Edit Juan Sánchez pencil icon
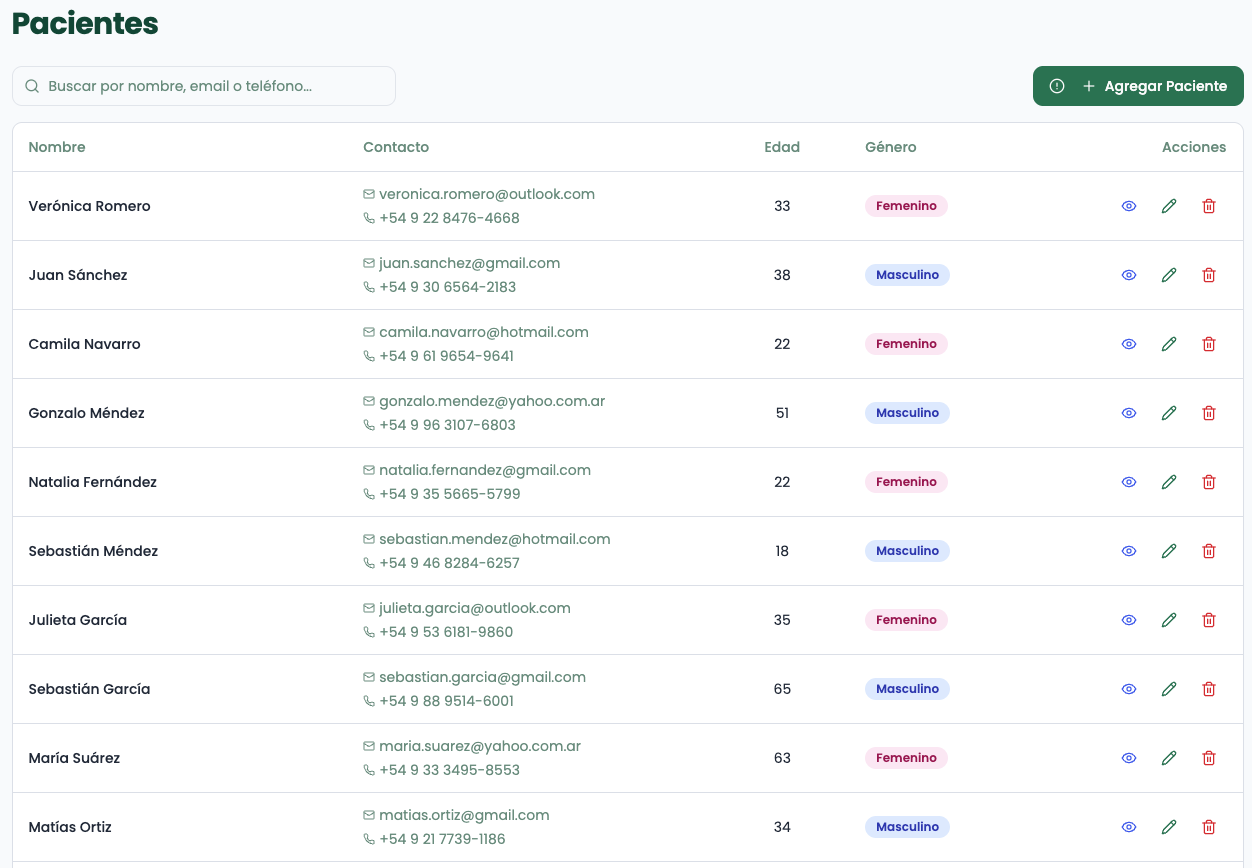This screenshot has width=1252, height=868. (1169, 275)
